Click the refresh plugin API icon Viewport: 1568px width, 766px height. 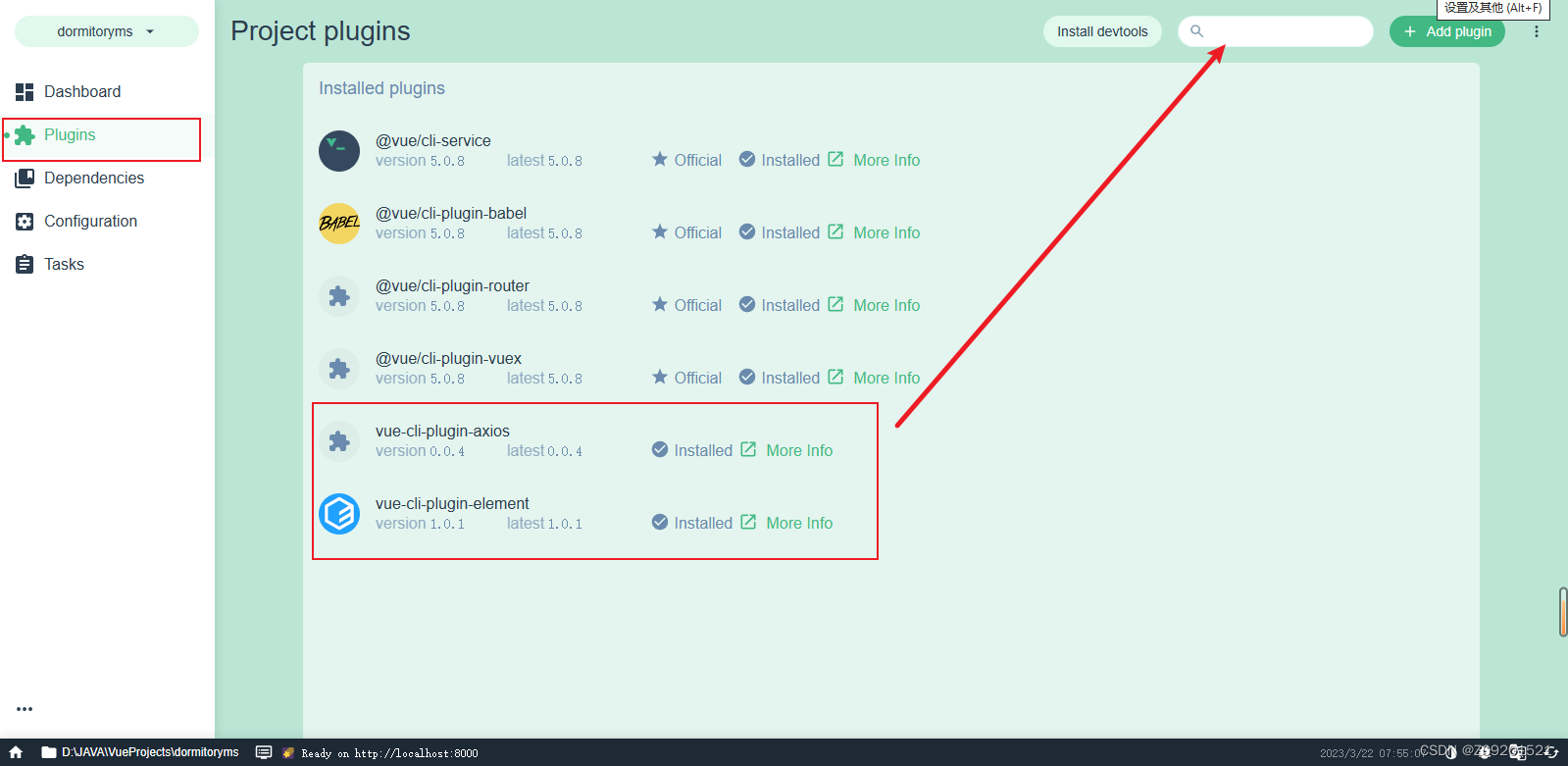[1551, 752]
